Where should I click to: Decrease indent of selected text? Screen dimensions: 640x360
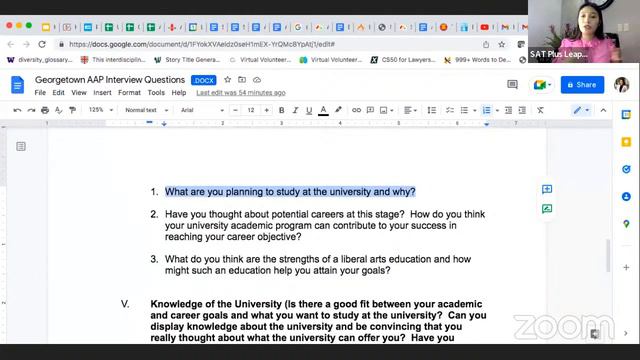[x=508, y=110]
